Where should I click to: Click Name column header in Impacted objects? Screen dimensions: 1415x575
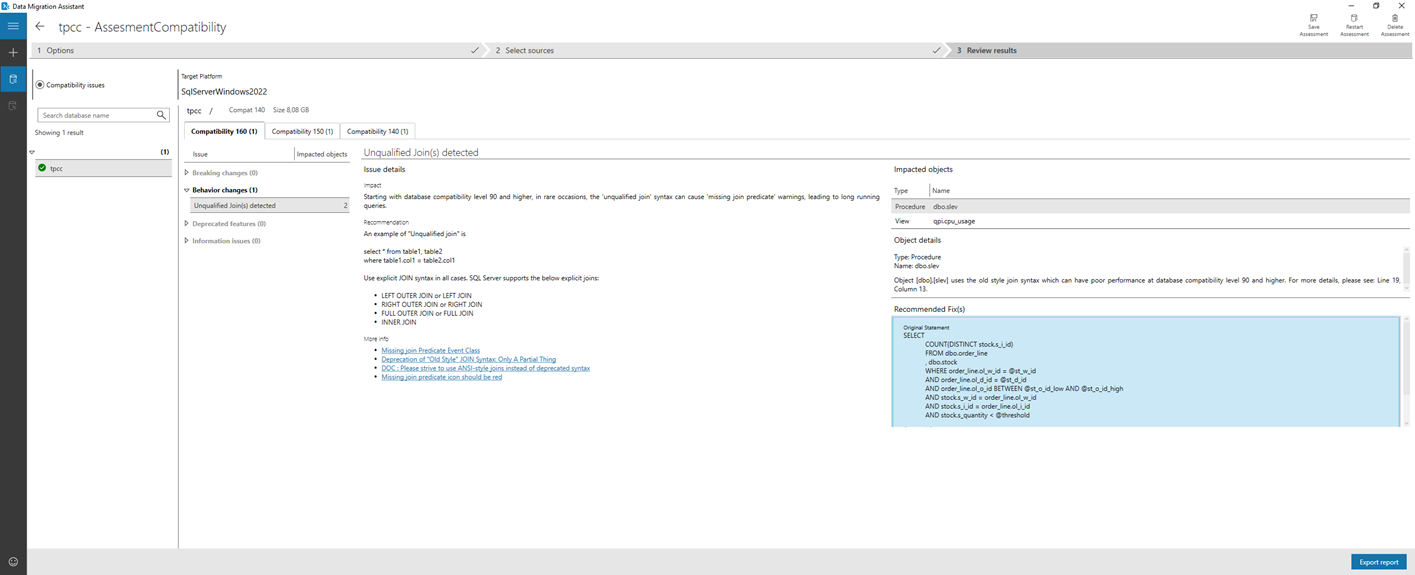tap(941, 189)
